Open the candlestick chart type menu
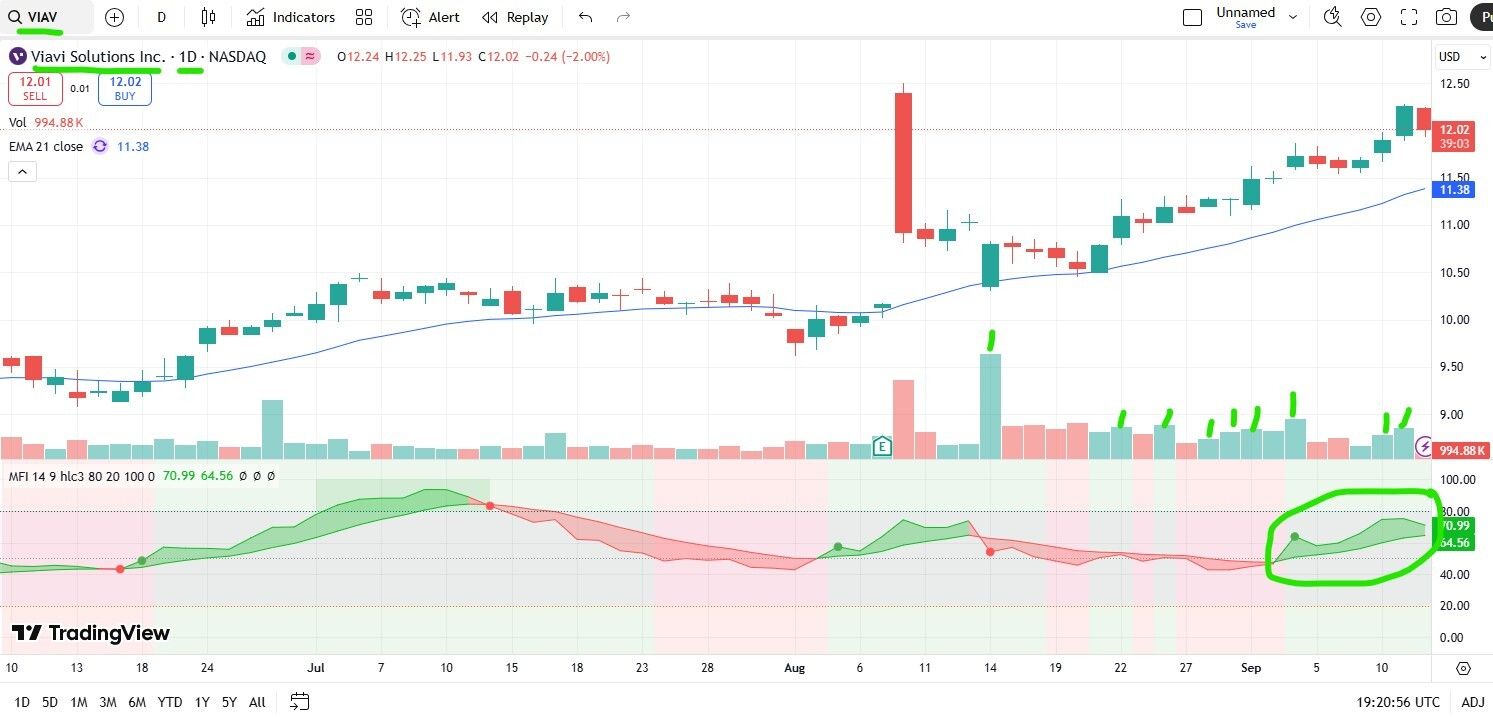This screenshot has width=1493, height=717. [208, 17]
